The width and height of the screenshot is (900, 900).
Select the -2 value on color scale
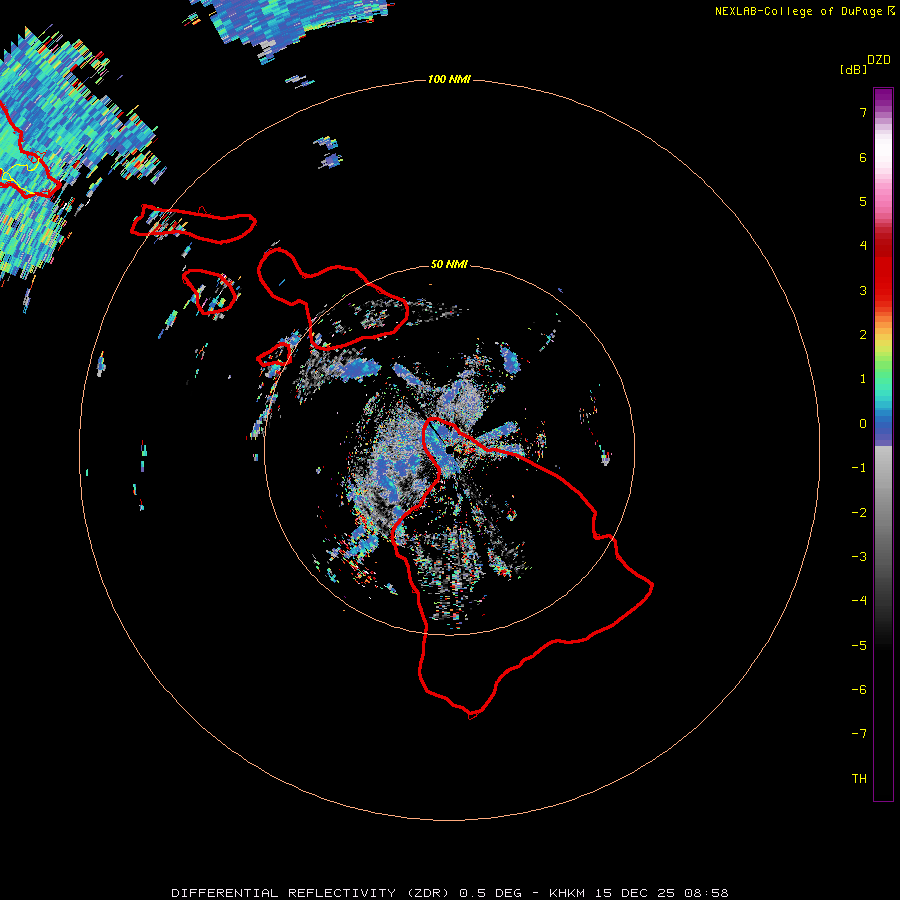[x=859, y=513]
